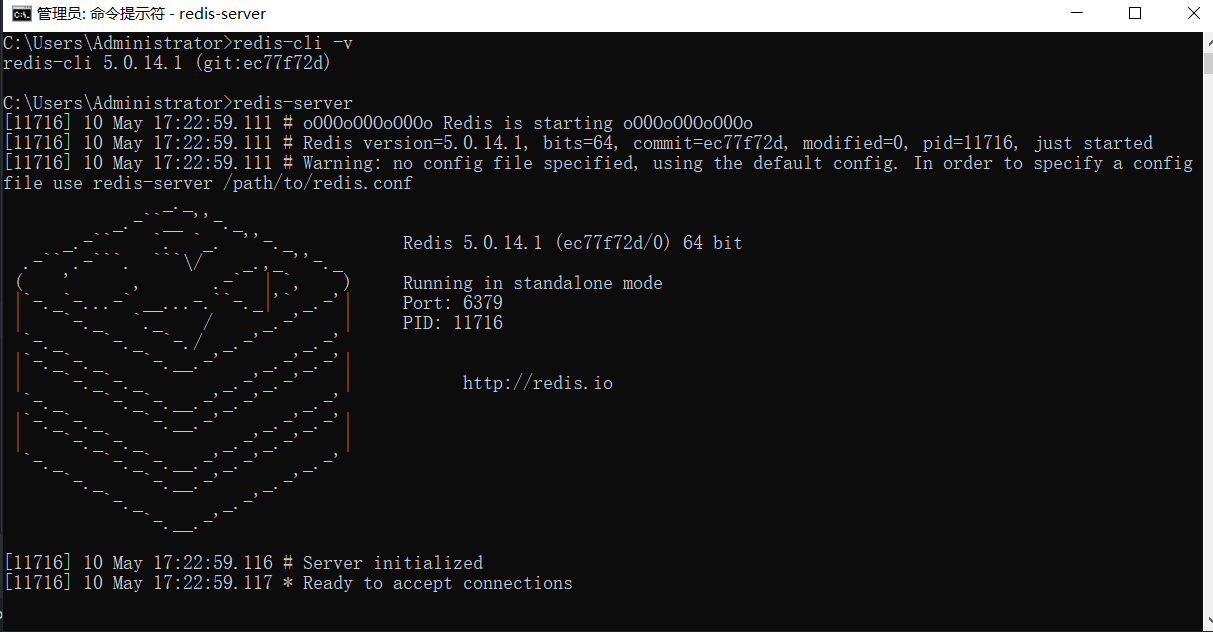Click the 'redis-server' command on the second prompt

[x=293, y=103]
